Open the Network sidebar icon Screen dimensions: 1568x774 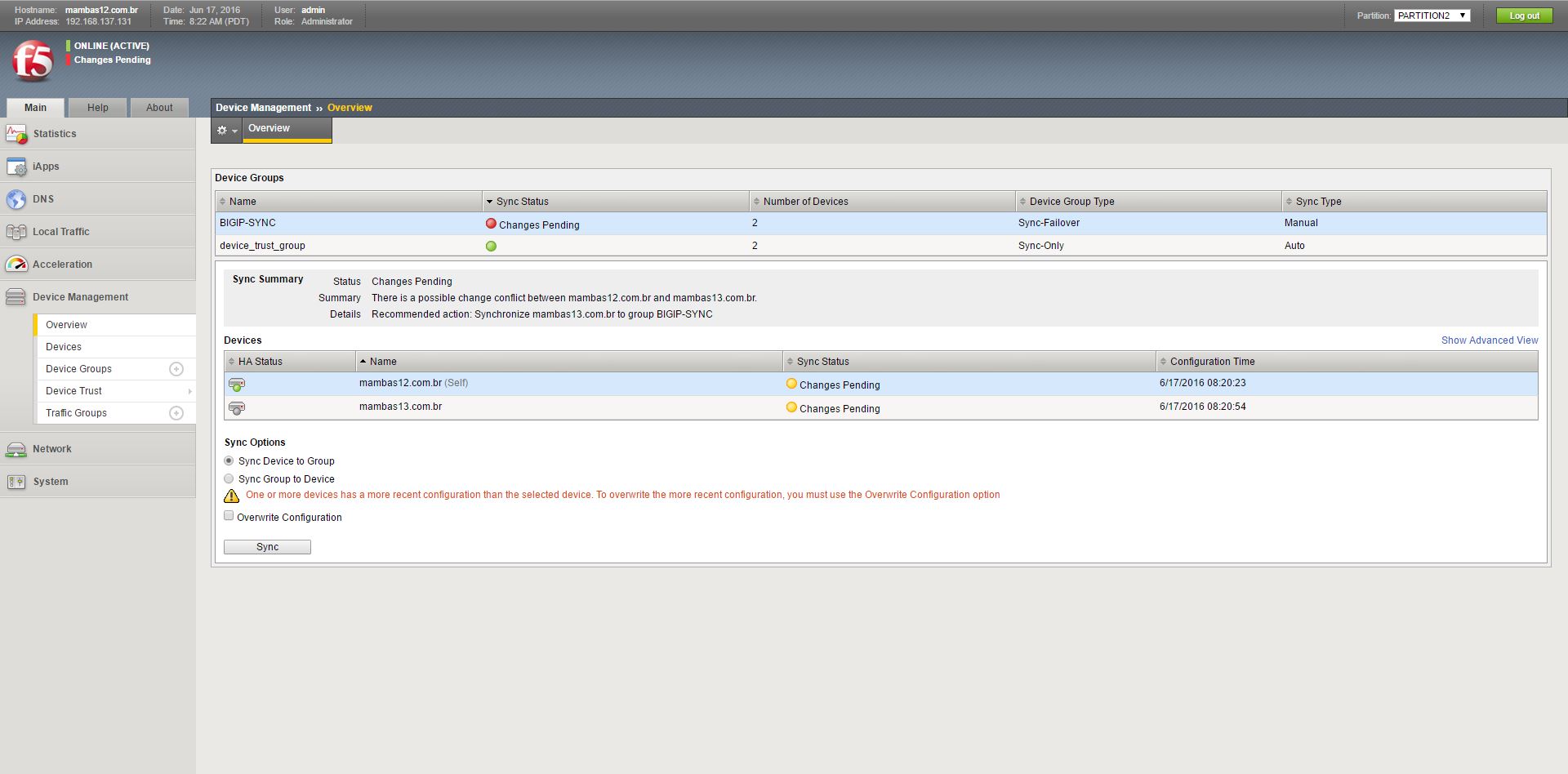[x=16, y=449]
